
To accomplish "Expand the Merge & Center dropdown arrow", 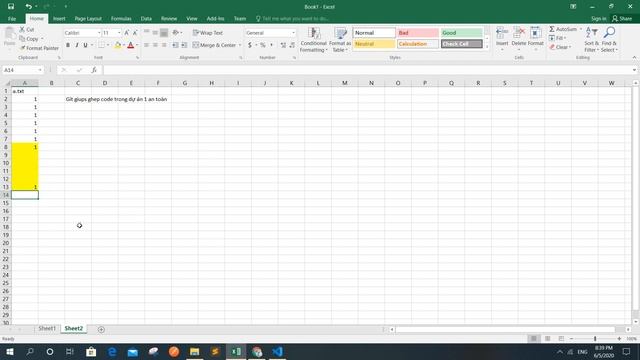I will coord(240,45).
